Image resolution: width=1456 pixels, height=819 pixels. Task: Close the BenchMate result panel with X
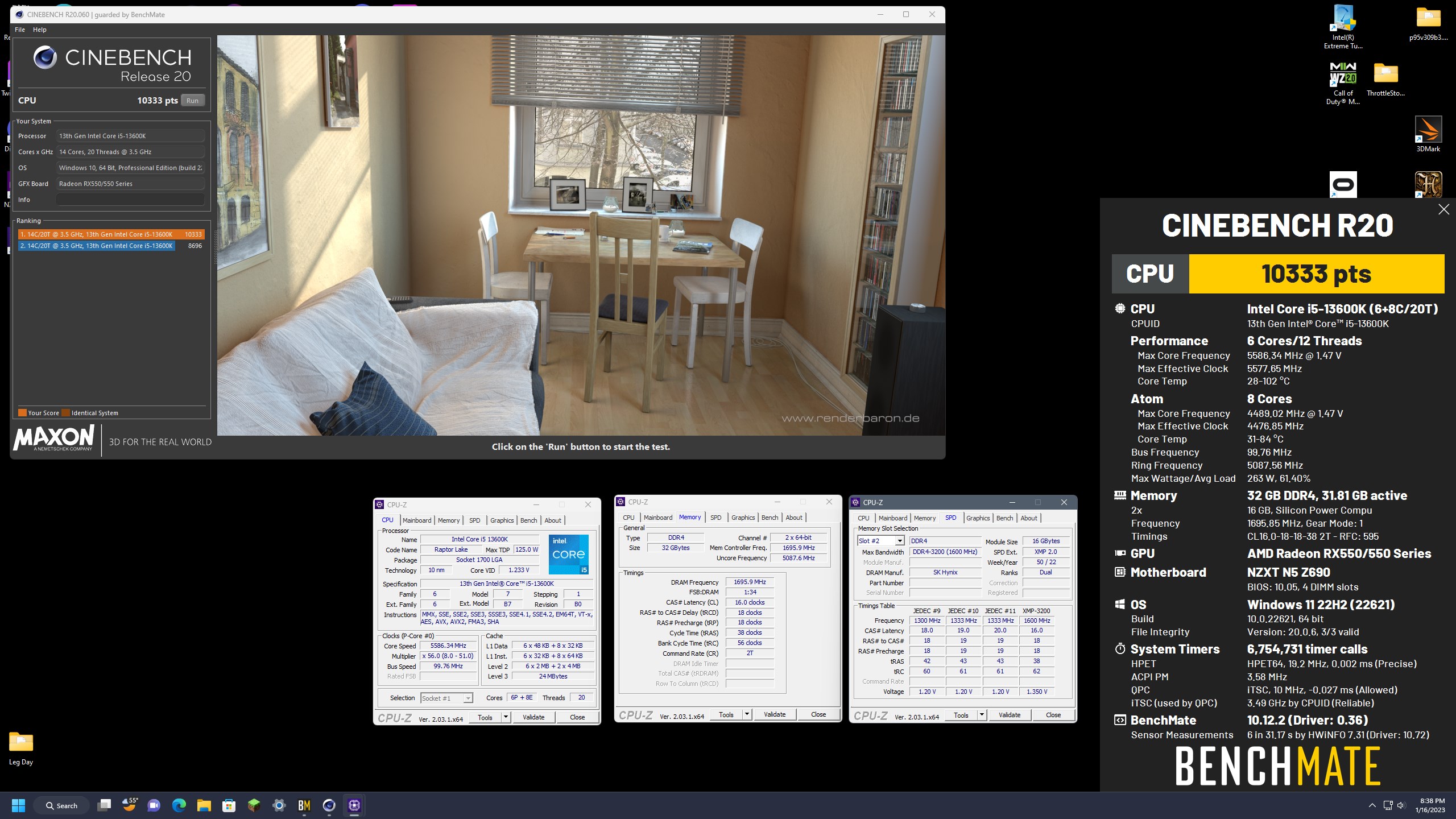pyautogui.click(x=1443, y=209)
